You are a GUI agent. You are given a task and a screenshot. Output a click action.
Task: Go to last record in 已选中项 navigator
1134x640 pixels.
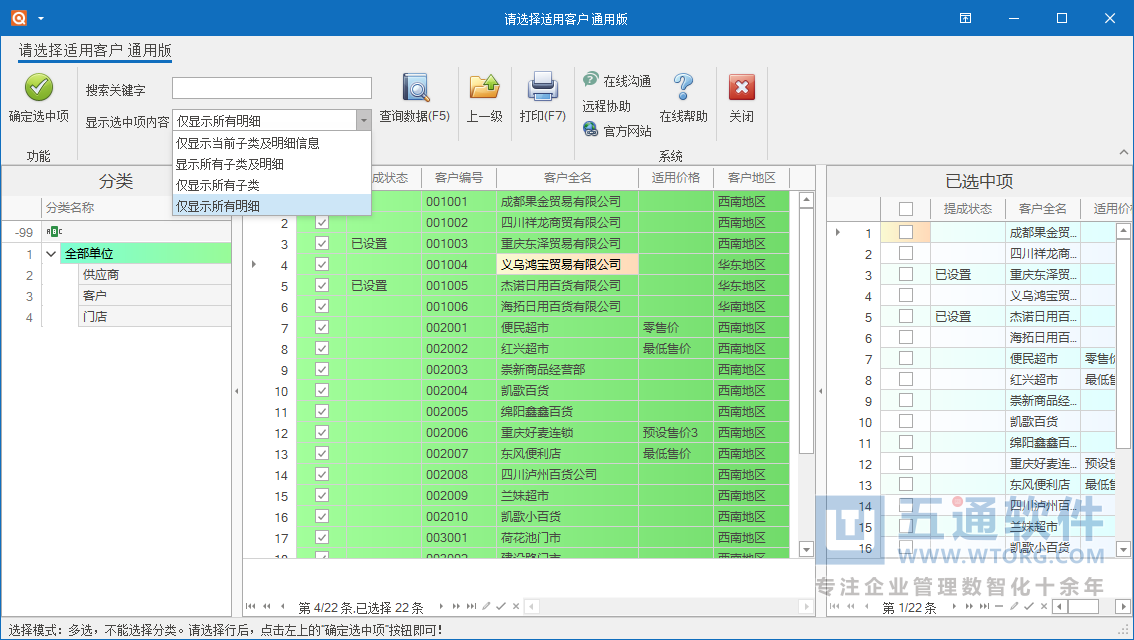click(984, 606)
